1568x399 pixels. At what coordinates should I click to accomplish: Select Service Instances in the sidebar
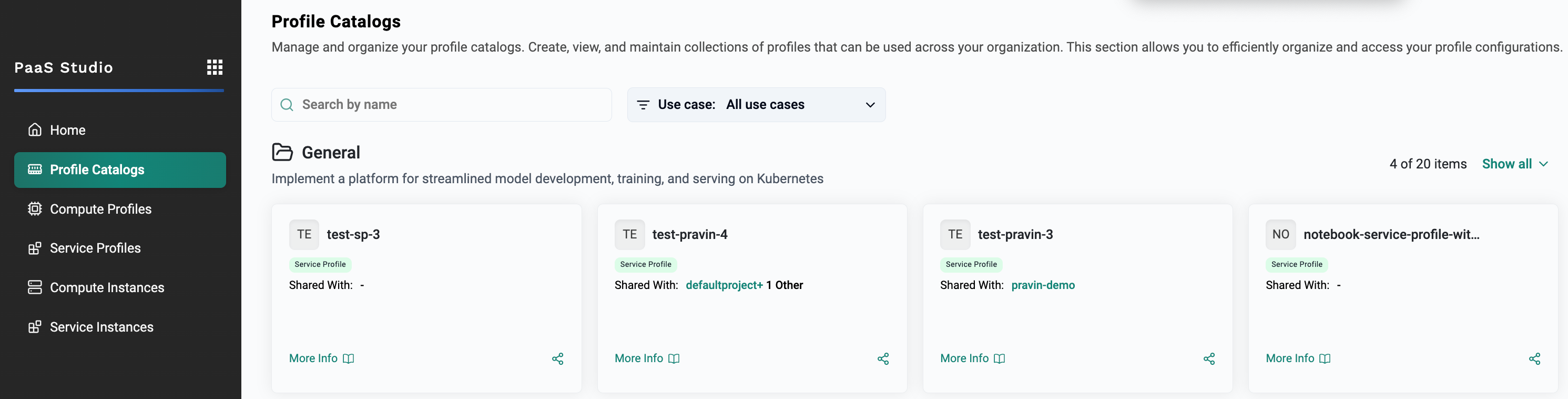coord(101,327)
